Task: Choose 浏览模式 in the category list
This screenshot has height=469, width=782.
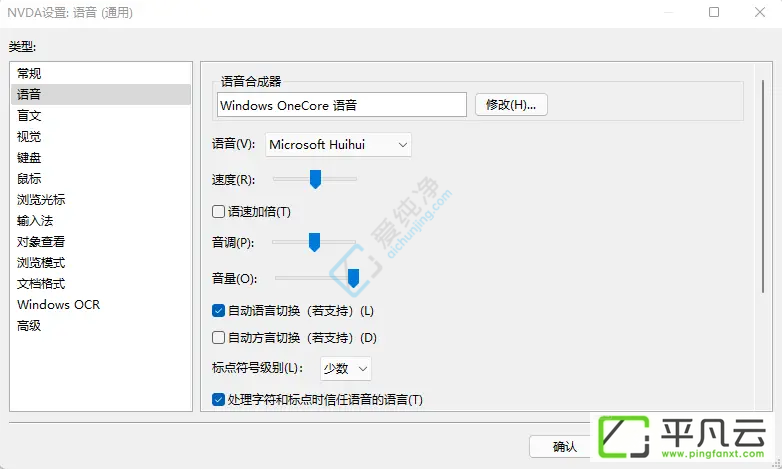Action: pos(101,262)
